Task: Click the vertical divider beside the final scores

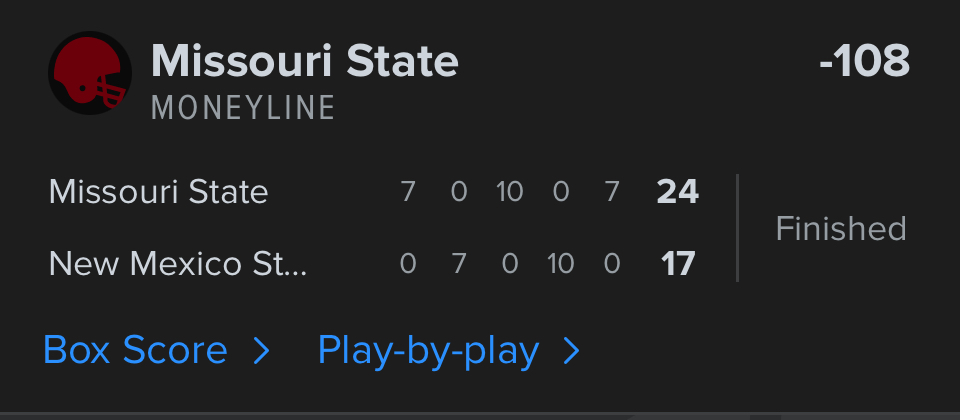Action: (737, 228)
